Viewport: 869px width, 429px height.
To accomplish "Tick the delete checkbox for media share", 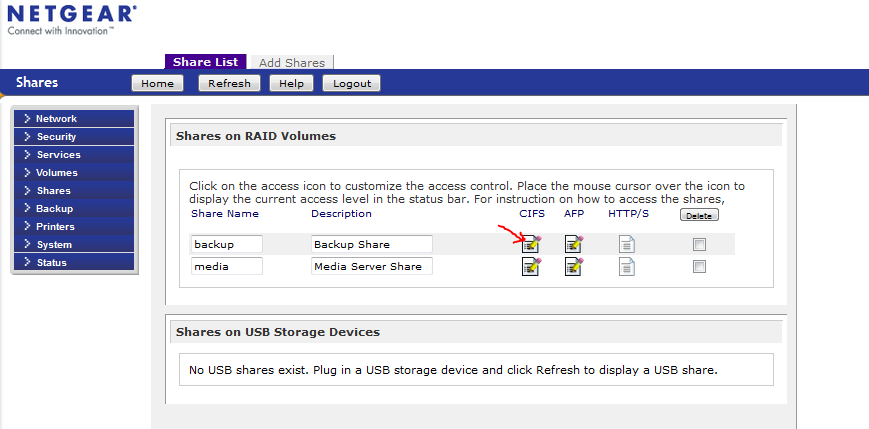I will point(699,266).
